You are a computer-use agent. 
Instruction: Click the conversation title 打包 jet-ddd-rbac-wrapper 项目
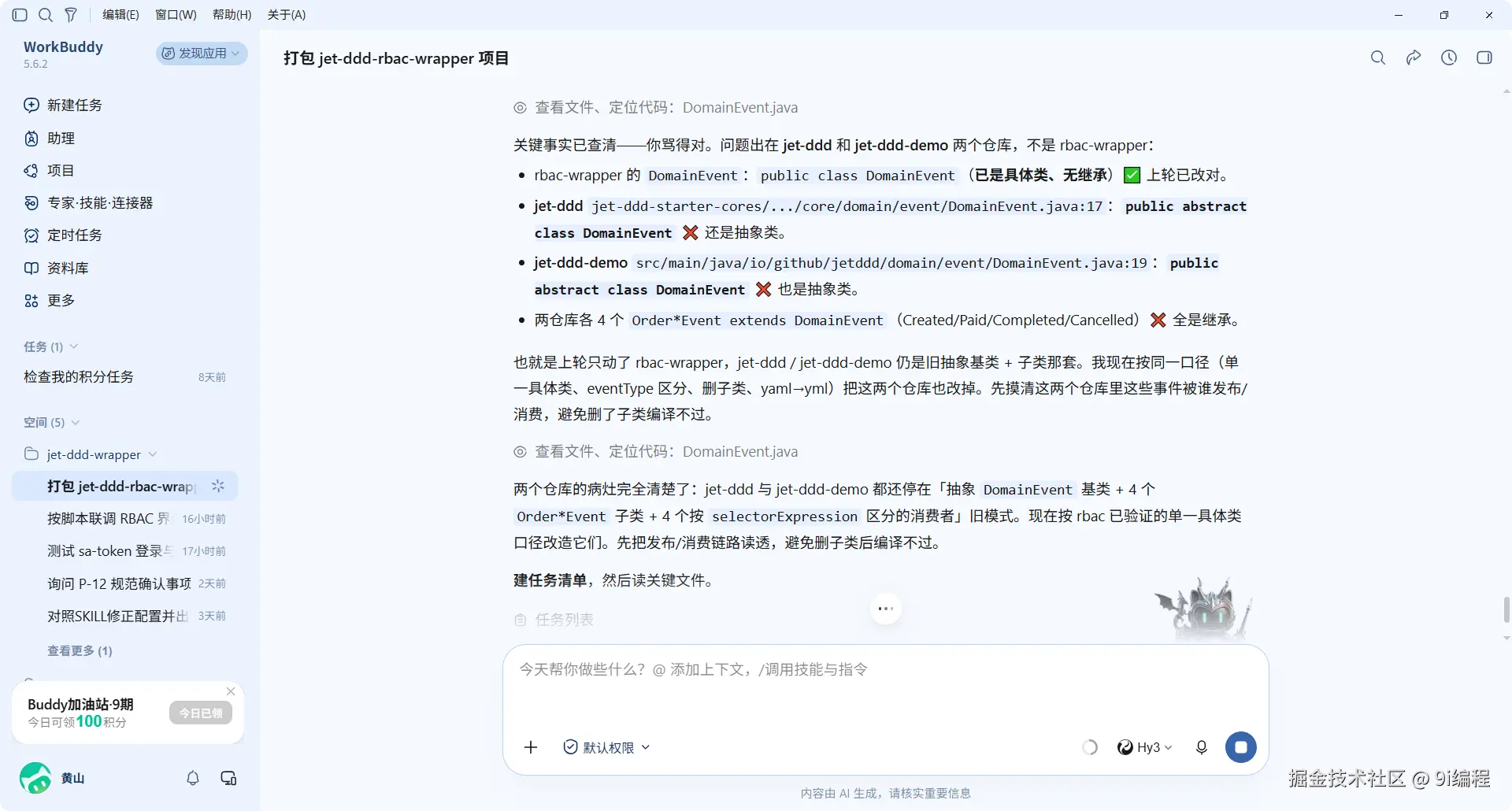[396, 58]
